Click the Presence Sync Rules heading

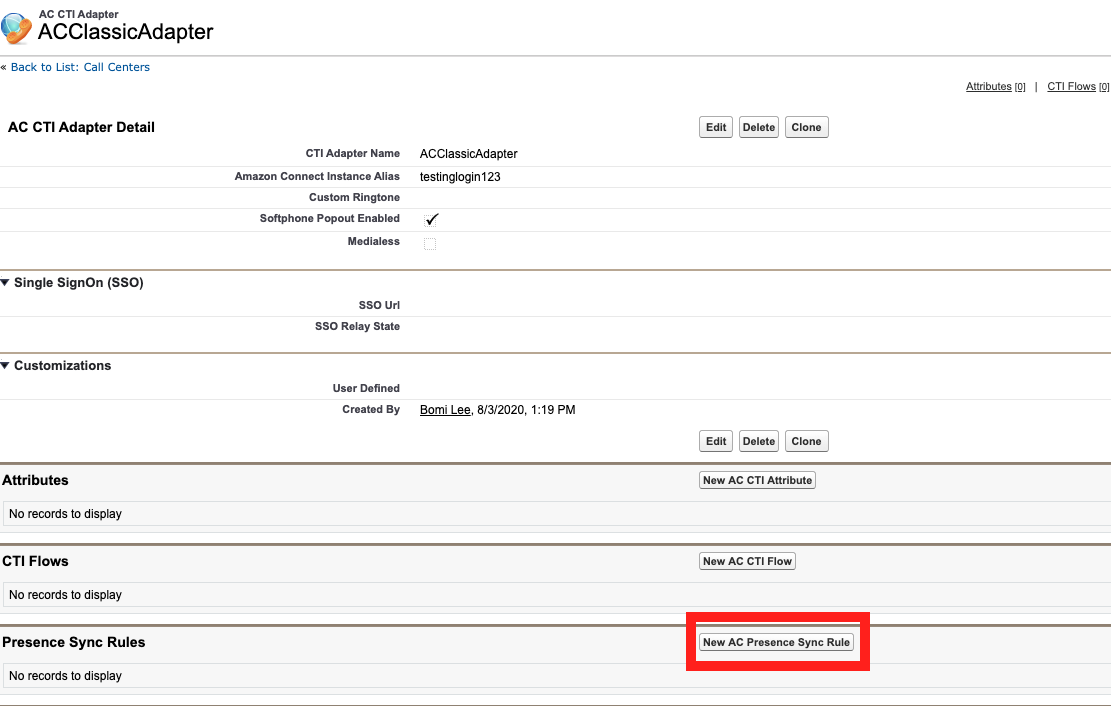[74, 642]
